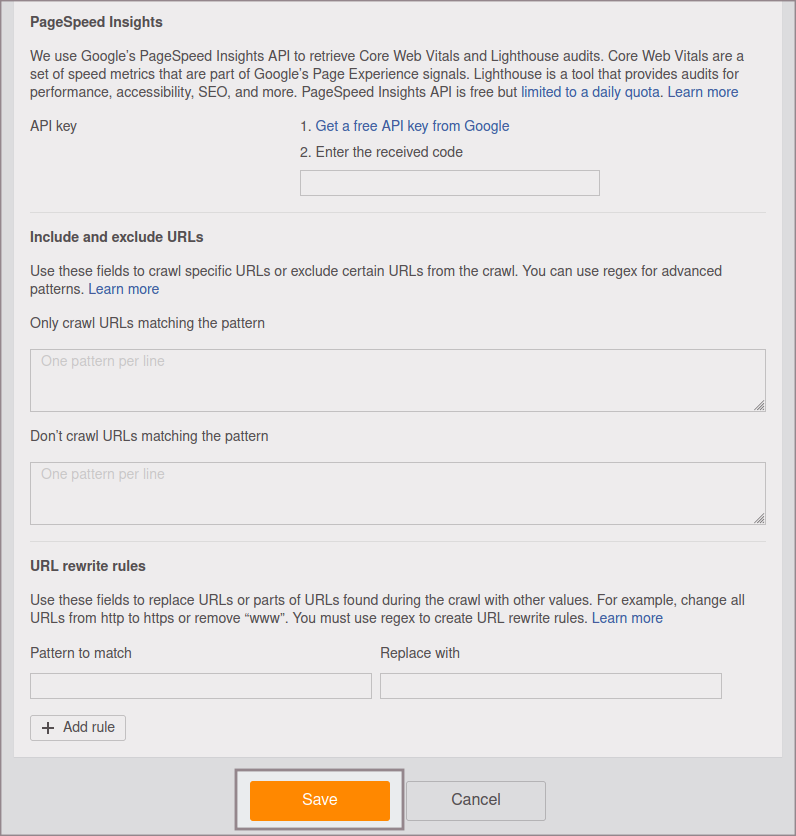Follow 'Get a free API key from Google' link

412,126
